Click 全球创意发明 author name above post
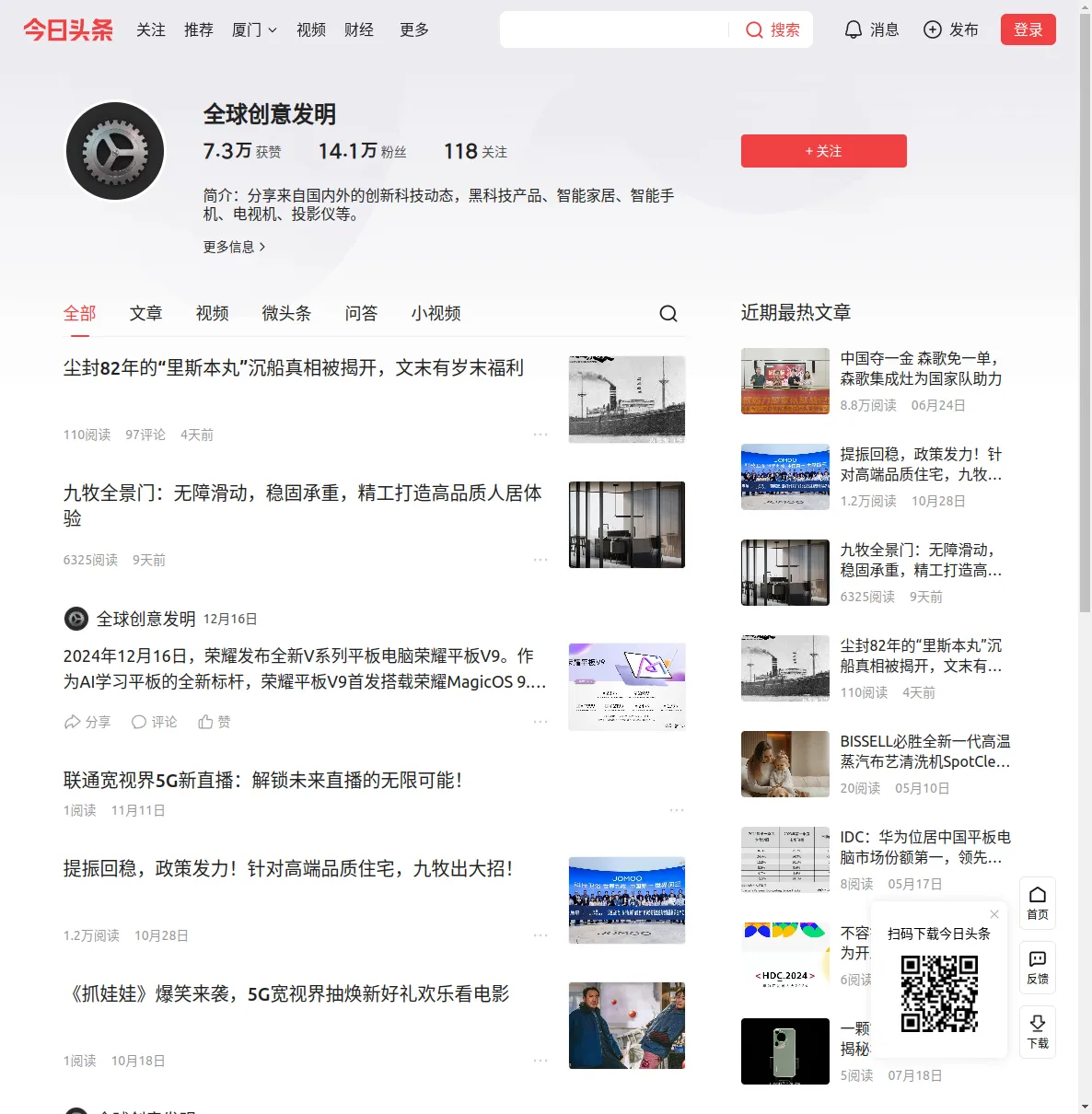The image size is (1092, 1114). pos(146,619)
